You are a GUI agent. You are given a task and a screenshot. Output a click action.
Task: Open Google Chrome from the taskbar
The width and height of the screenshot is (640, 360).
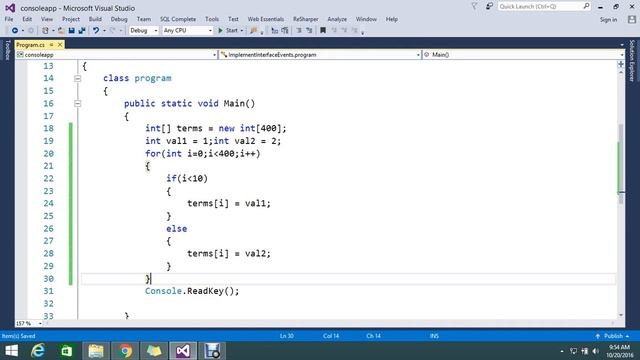(x=125, y=351)
